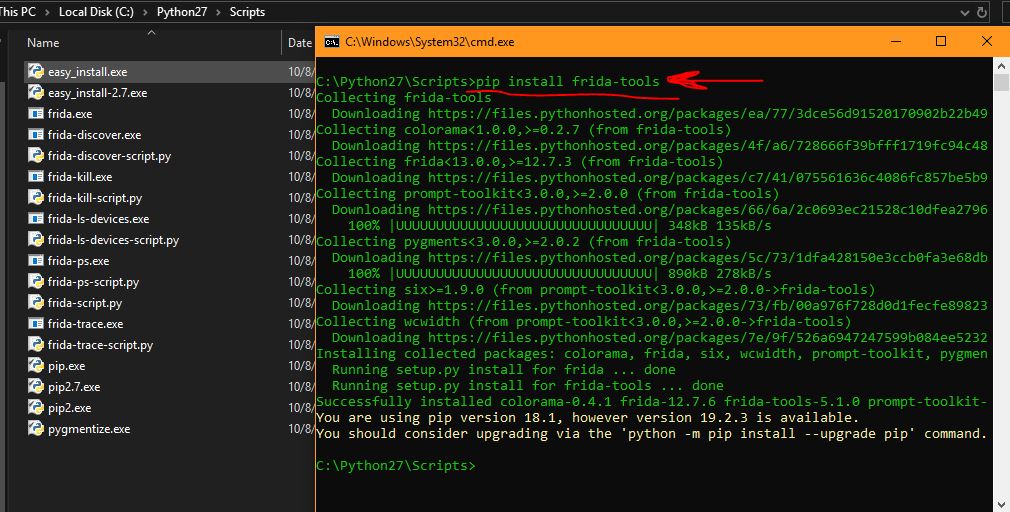Select the frida-trace.exe file icon
Viewport: 1010px width, 512px height.
tap(36, 323)
